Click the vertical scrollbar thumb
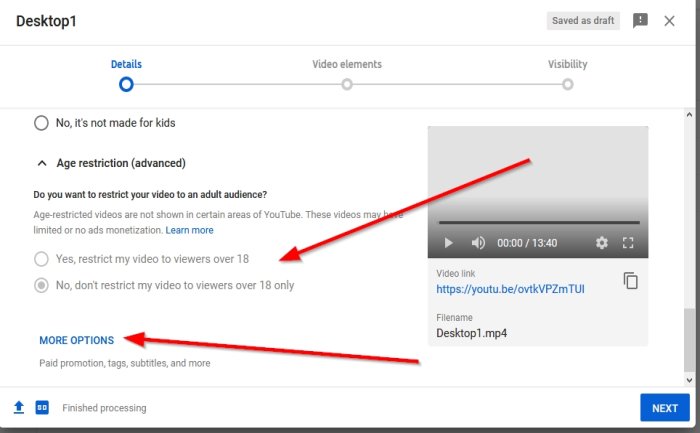 [x=689, y=340]
